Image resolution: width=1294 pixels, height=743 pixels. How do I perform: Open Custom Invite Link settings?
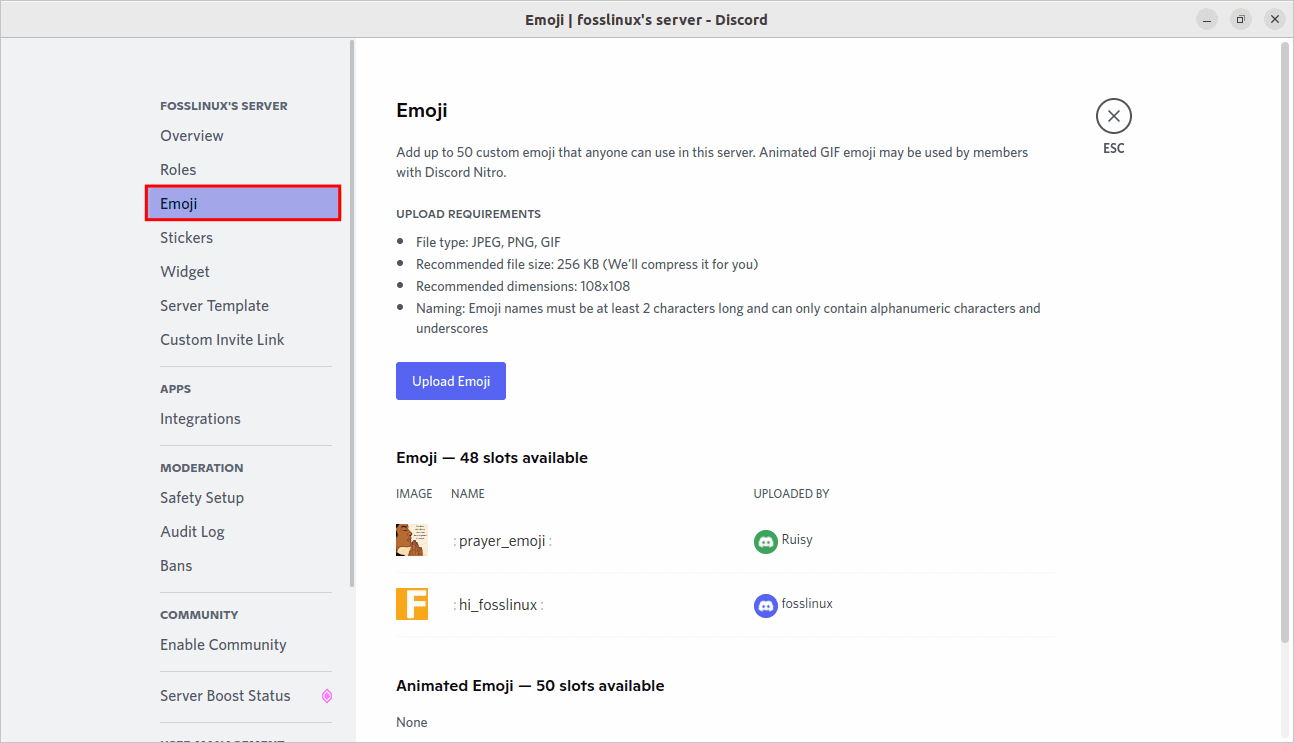[222, 340]
